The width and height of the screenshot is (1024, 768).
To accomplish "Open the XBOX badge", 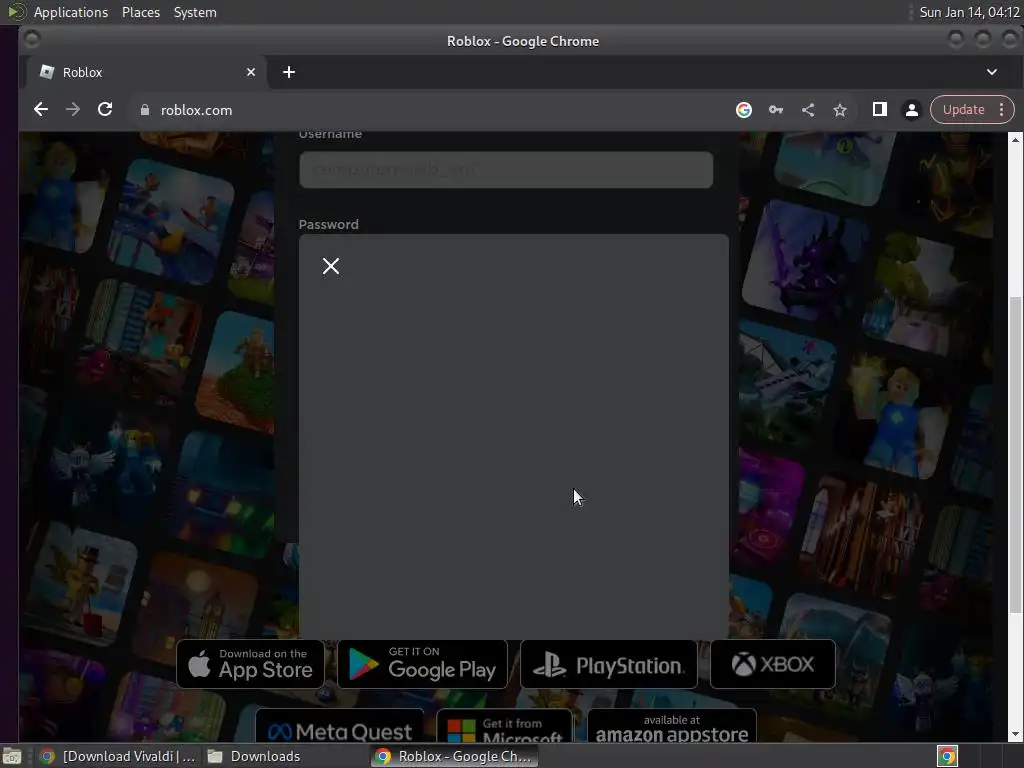I will click(x=773, y=664).
